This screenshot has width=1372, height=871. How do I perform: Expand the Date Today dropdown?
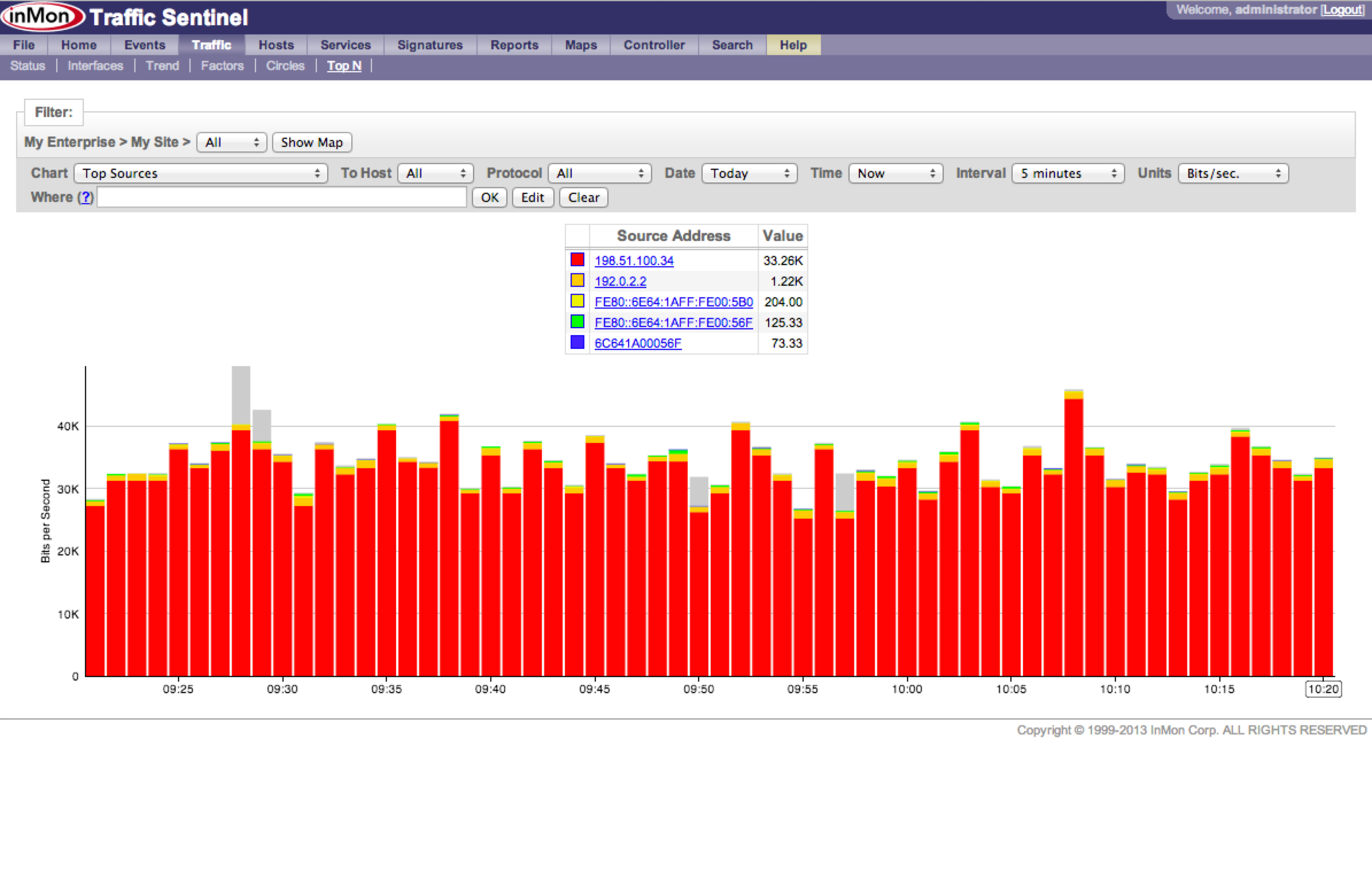pos(749,173)
